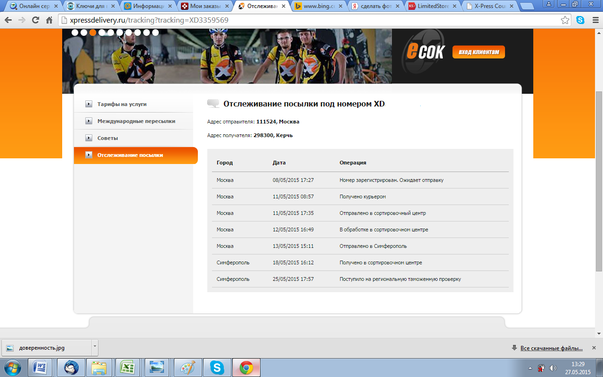The height and width of the screenshot is (377, 603).
Task: Click the scrollbar down arrow
Action: point(599,334)
